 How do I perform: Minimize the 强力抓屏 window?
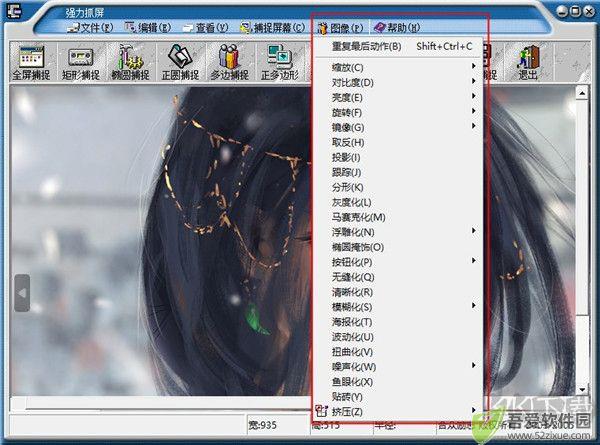[562, 11]
